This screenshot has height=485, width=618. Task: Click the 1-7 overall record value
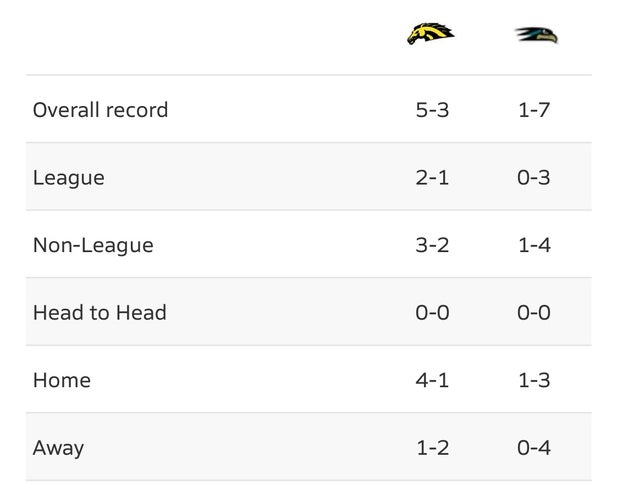[534, 110]
